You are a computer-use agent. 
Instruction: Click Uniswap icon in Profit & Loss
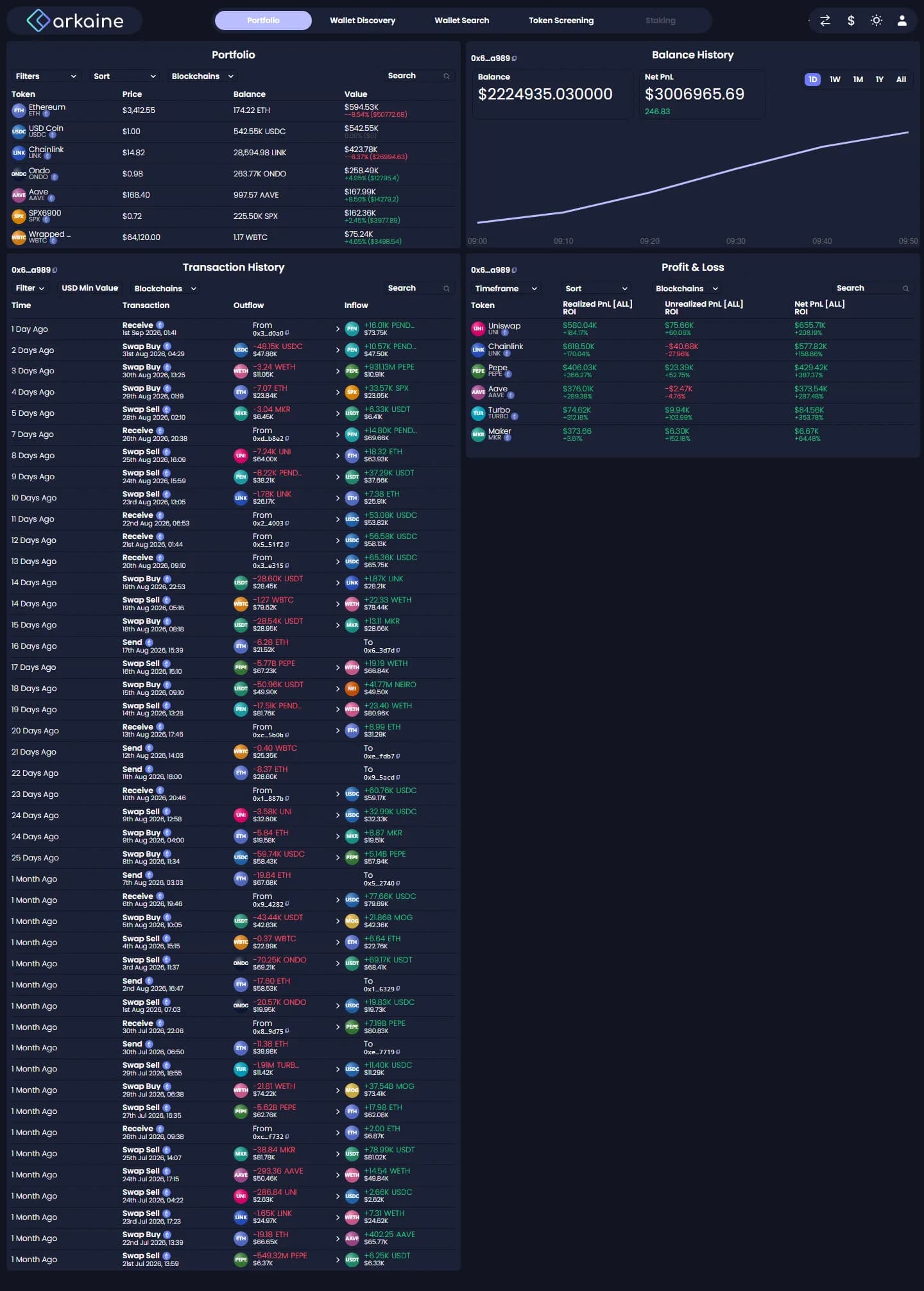point(478,329)
